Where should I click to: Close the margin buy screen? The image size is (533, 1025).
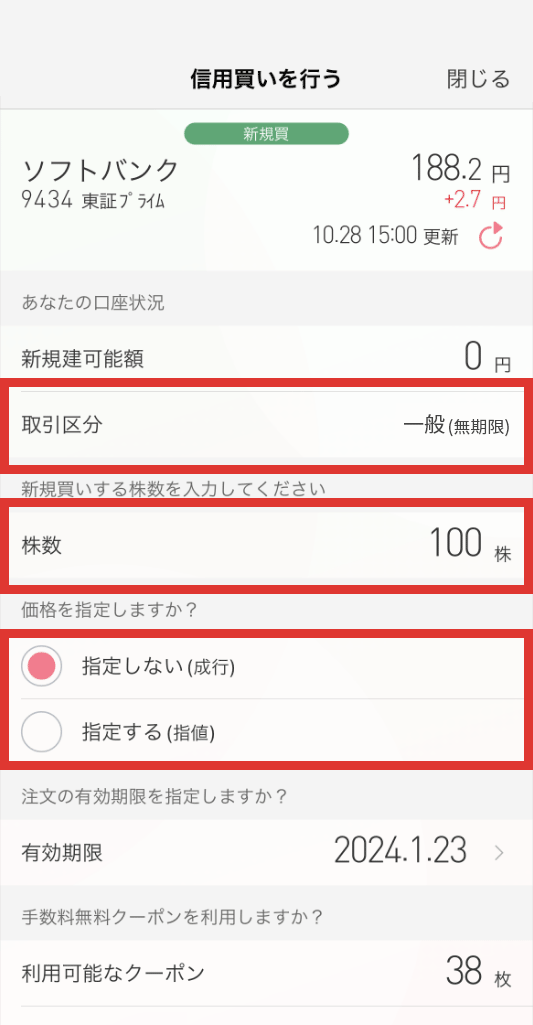(479, 79)
